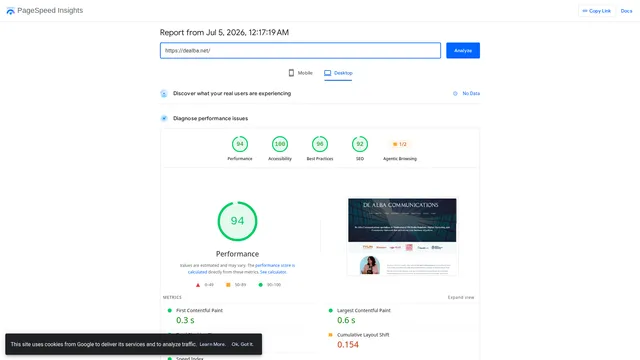Click the green circle 90-100 legend icon
Viewport: 640px width, 360px height.
[x=260, y=284]
